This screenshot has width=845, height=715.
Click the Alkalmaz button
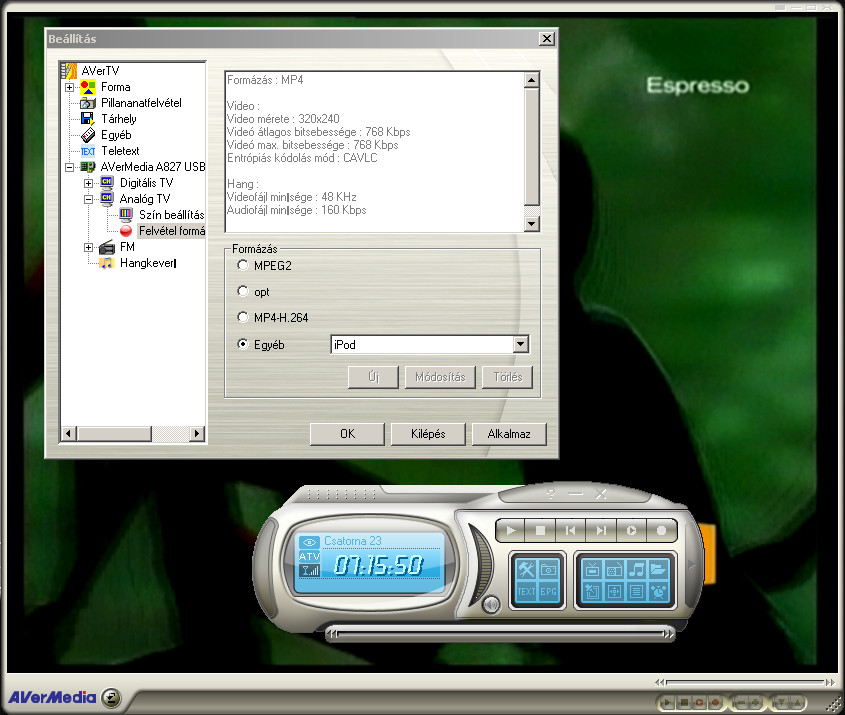click(509, 434)
